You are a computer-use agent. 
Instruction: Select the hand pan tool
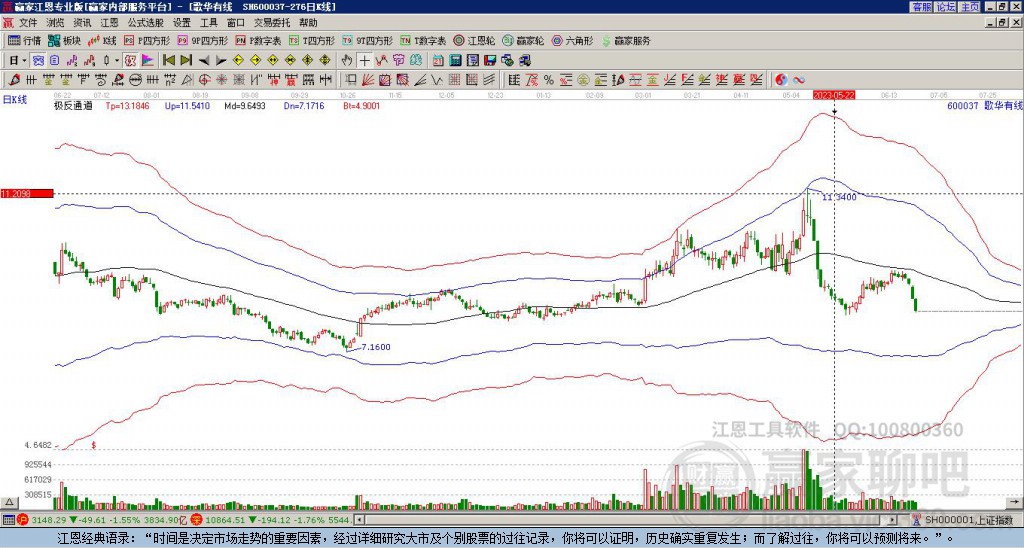[x=347, y=61]
